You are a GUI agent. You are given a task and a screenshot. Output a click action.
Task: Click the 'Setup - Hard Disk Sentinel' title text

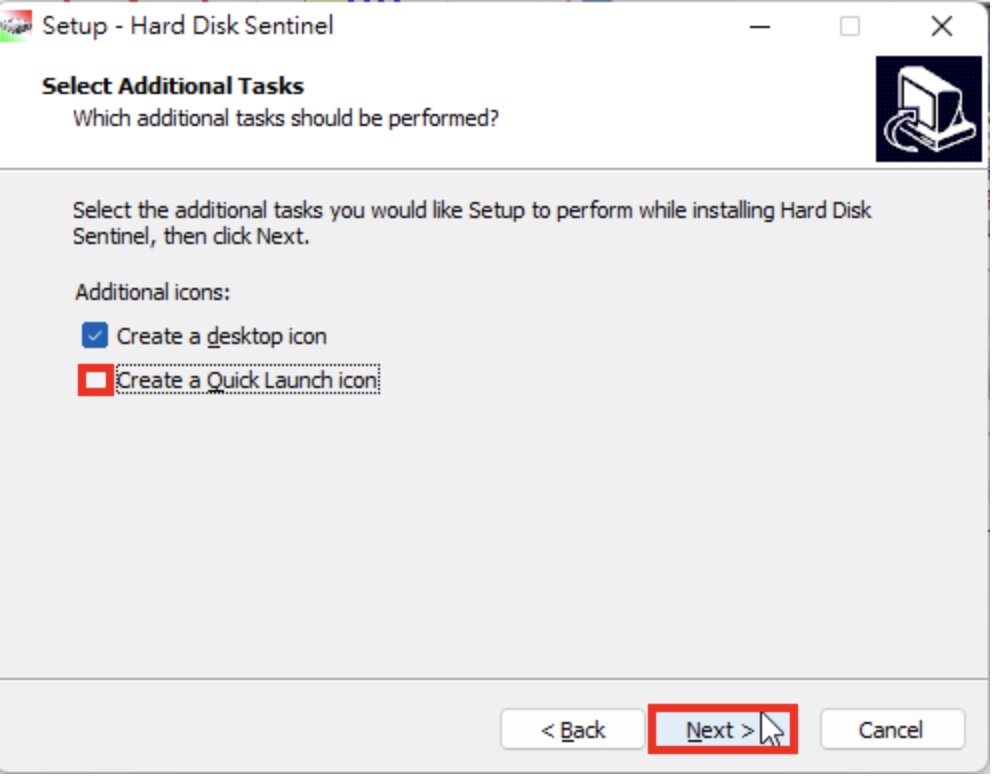188,26
